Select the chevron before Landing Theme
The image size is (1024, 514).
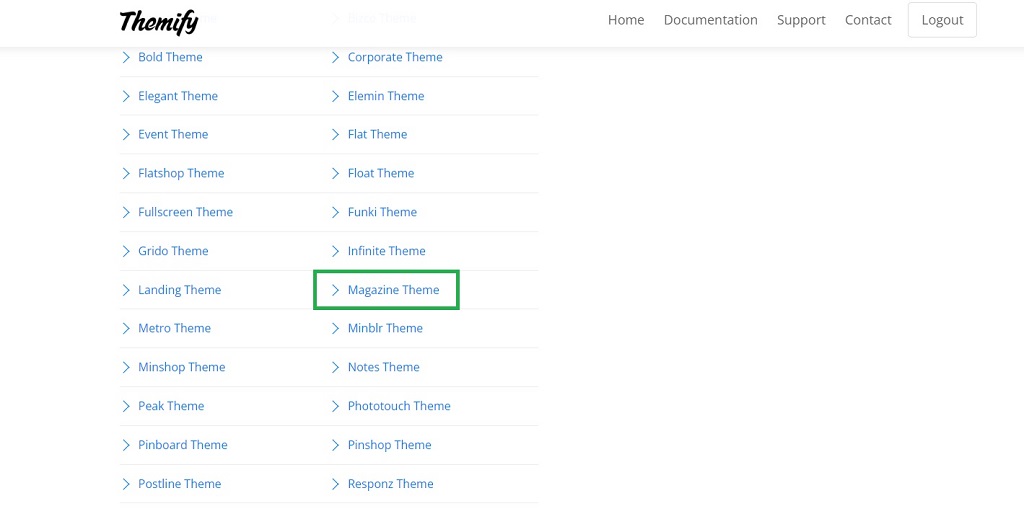coord(126,290)
